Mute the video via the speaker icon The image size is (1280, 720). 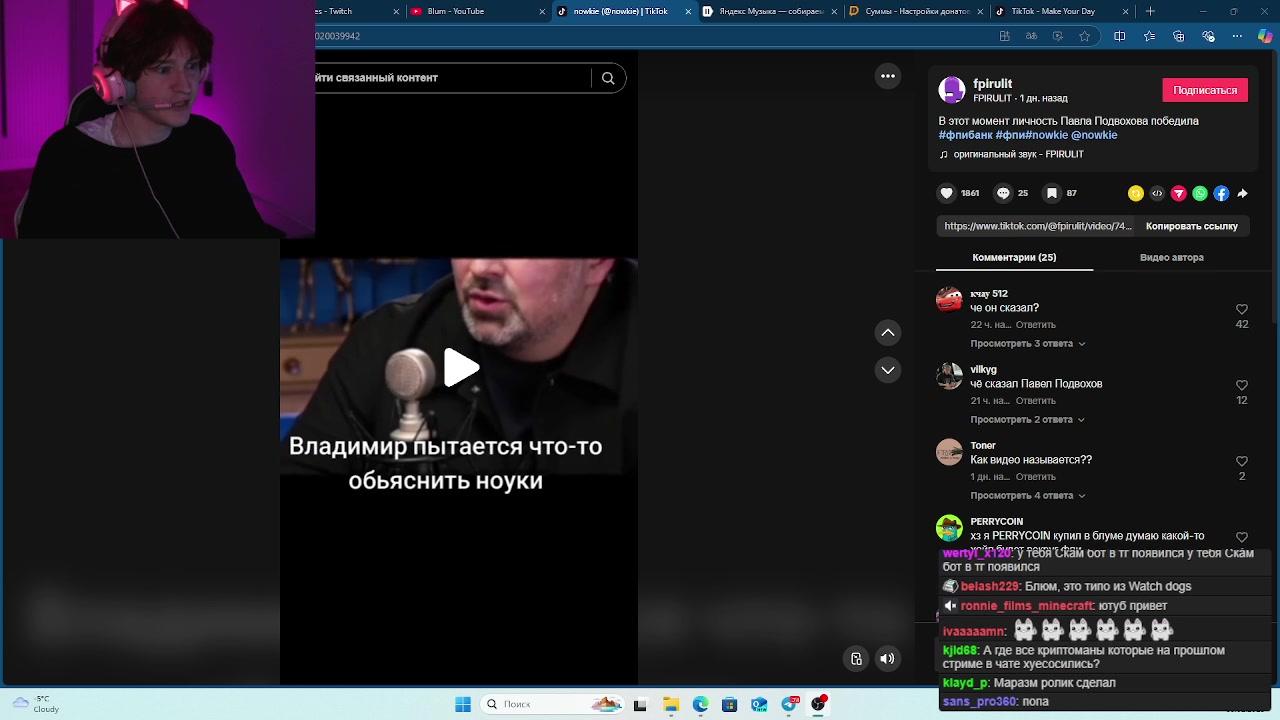tap(888, 658)
